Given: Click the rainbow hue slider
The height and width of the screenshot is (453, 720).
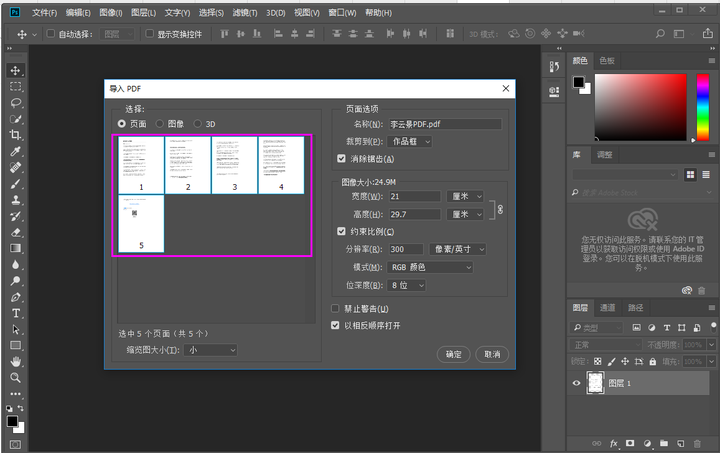Looking at the screenshot, I should coord(703,107).
